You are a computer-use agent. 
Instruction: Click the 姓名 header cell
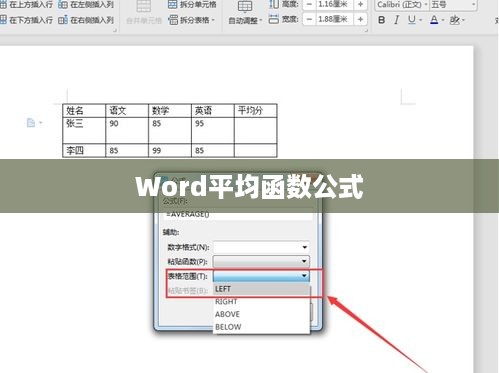pos(84,111)
